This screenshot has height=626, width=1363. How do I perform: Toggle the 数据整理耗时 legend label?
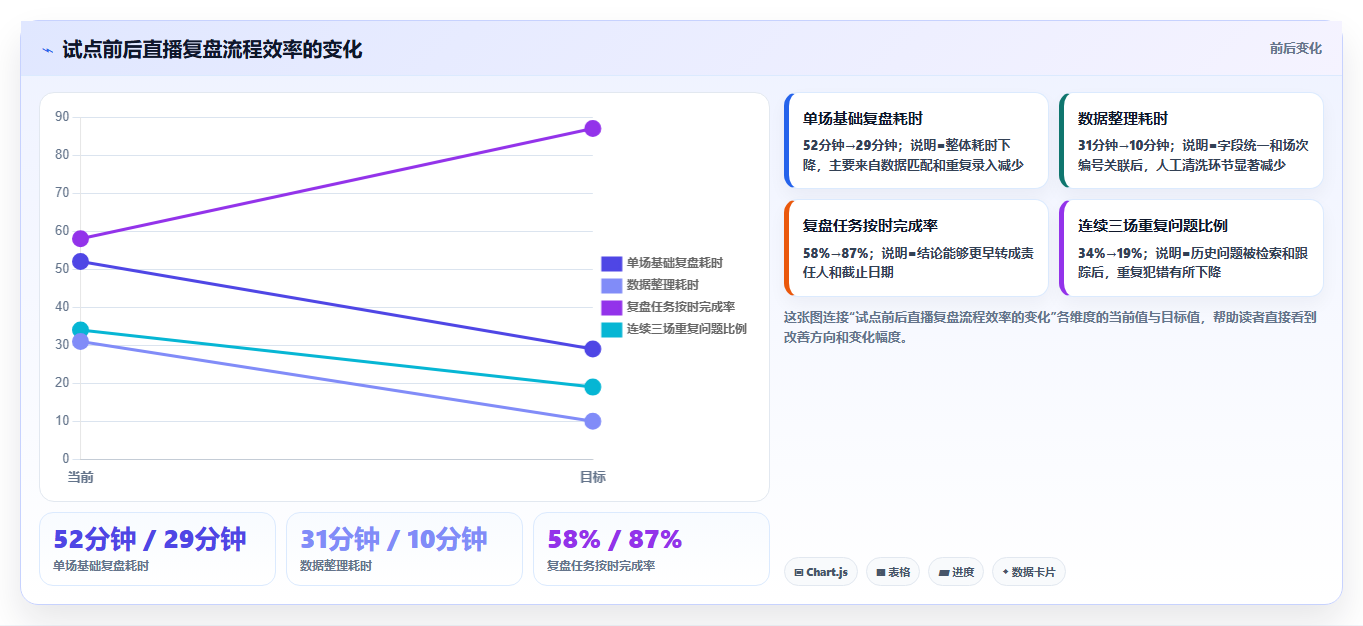(663, 285)
